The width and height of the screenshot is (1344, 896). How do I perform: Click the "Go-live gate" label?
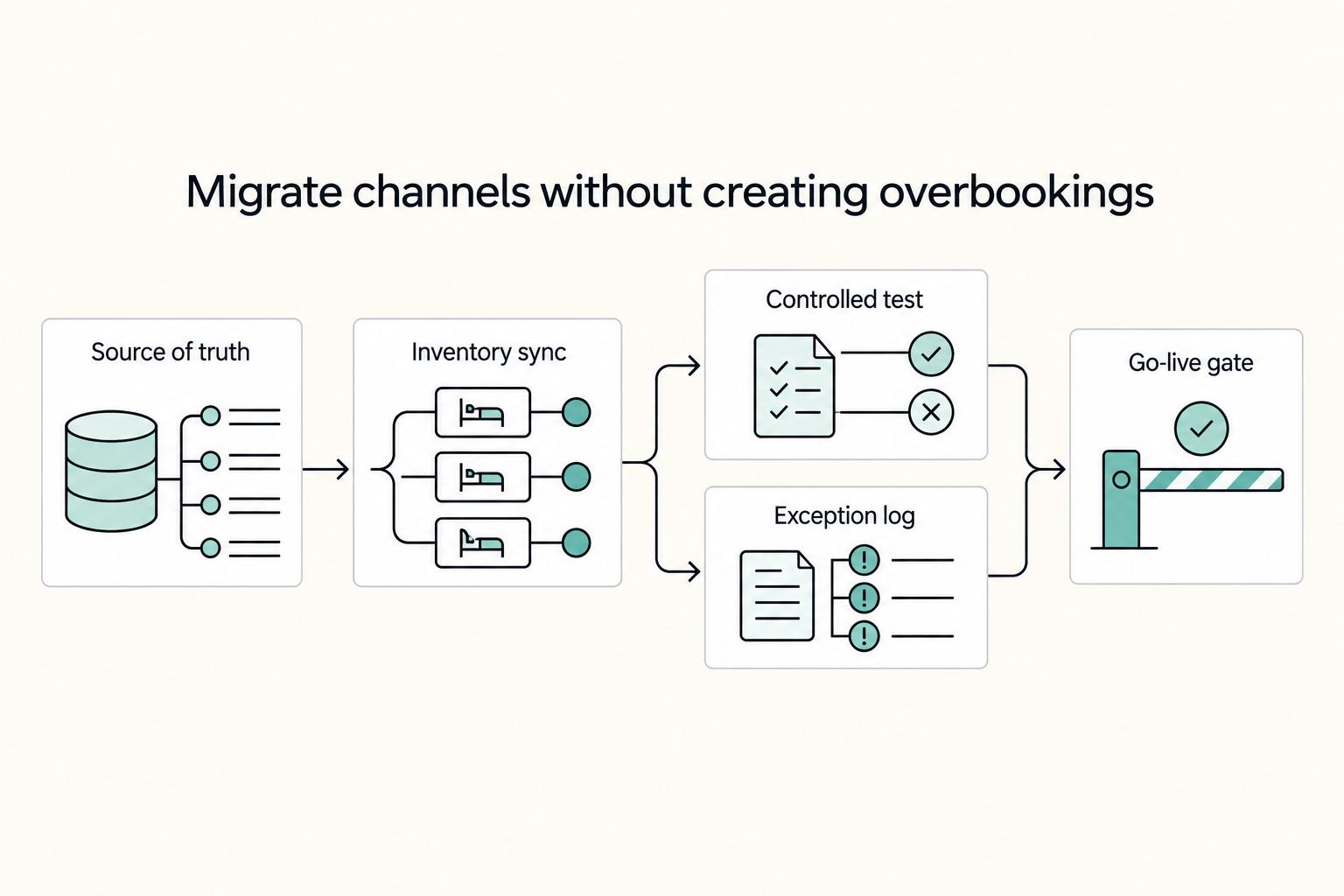click(1191, 362)
